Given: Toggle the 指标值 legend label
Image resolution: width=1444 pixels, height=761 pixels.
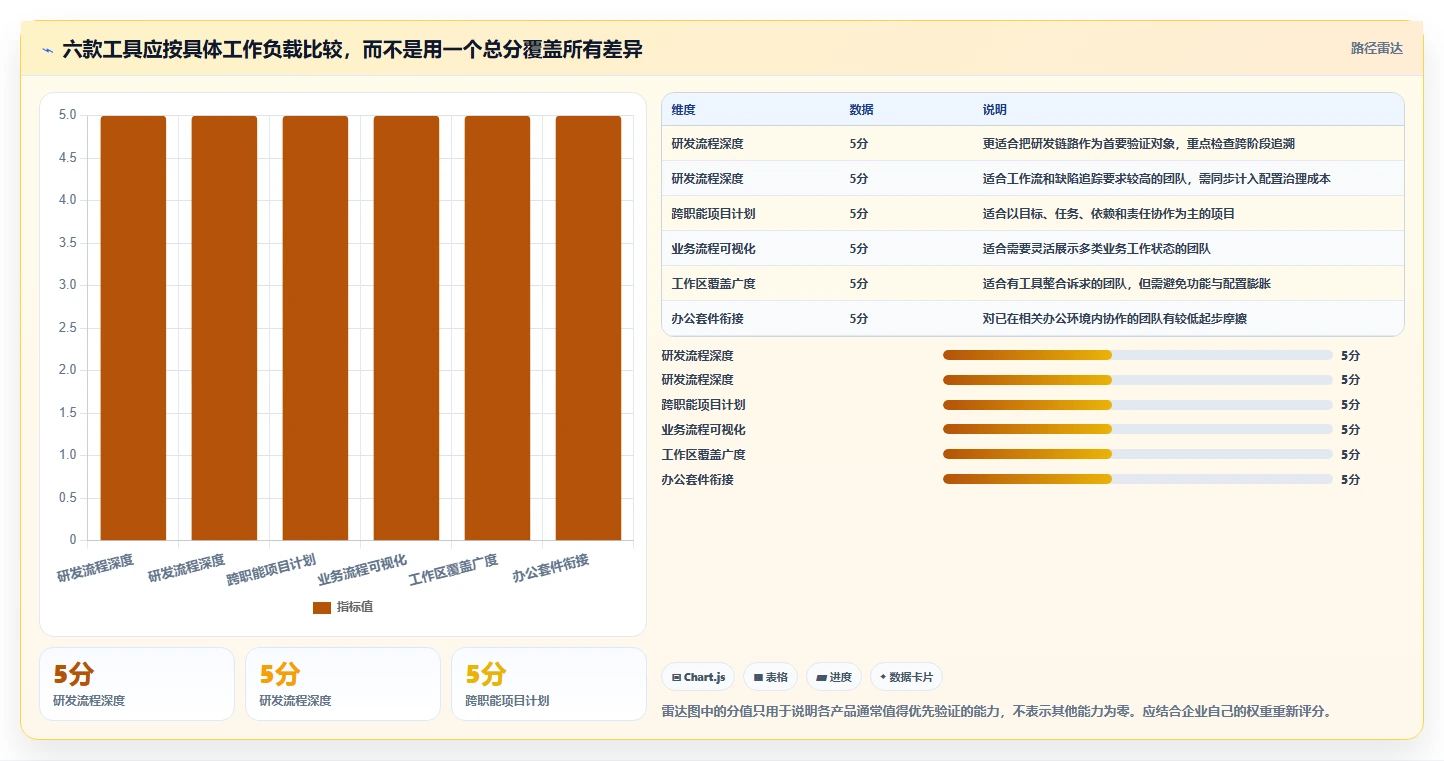Looking at the screenshot, I should [x=355, y=607].
